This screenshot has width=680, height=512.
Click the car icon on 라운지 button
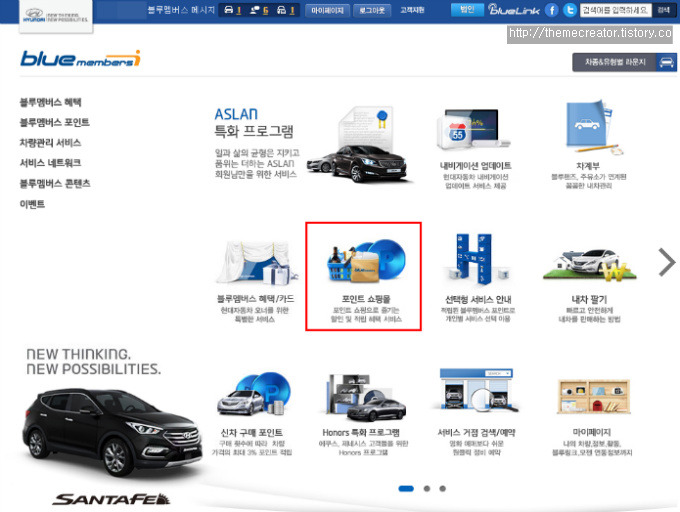pyautogui.click(x=666, y=63)
